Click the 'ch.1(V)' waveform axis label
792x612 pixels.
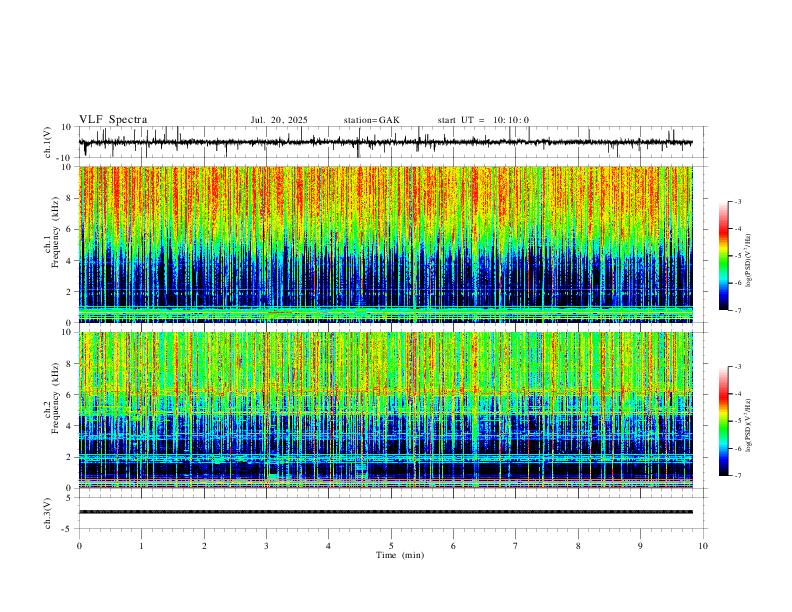click(x=48, y=142)
